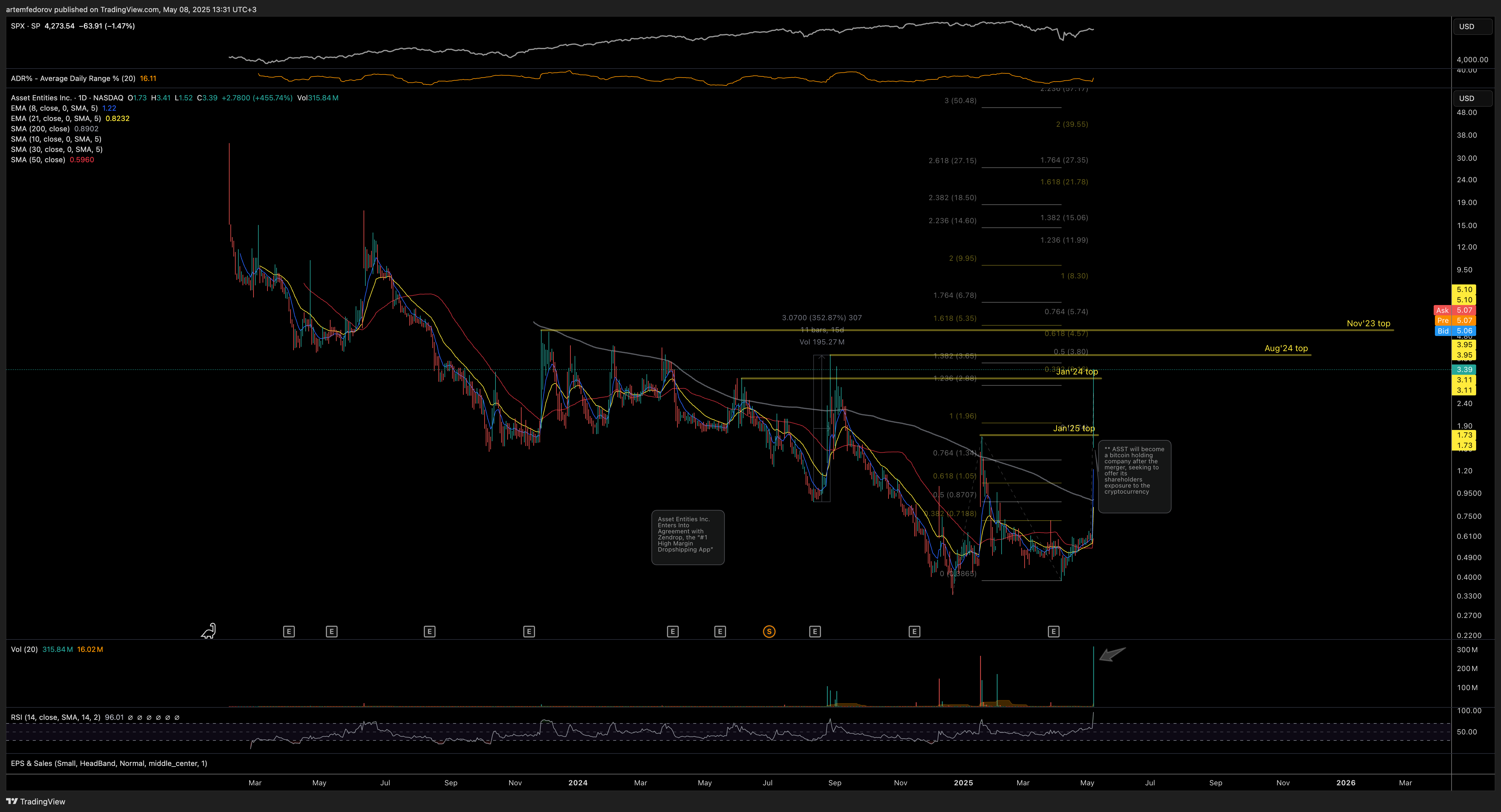This screenshot has height=812, width=1501.
Task: Select the EPS & Sales indicator legend
Action: (109, 764)
